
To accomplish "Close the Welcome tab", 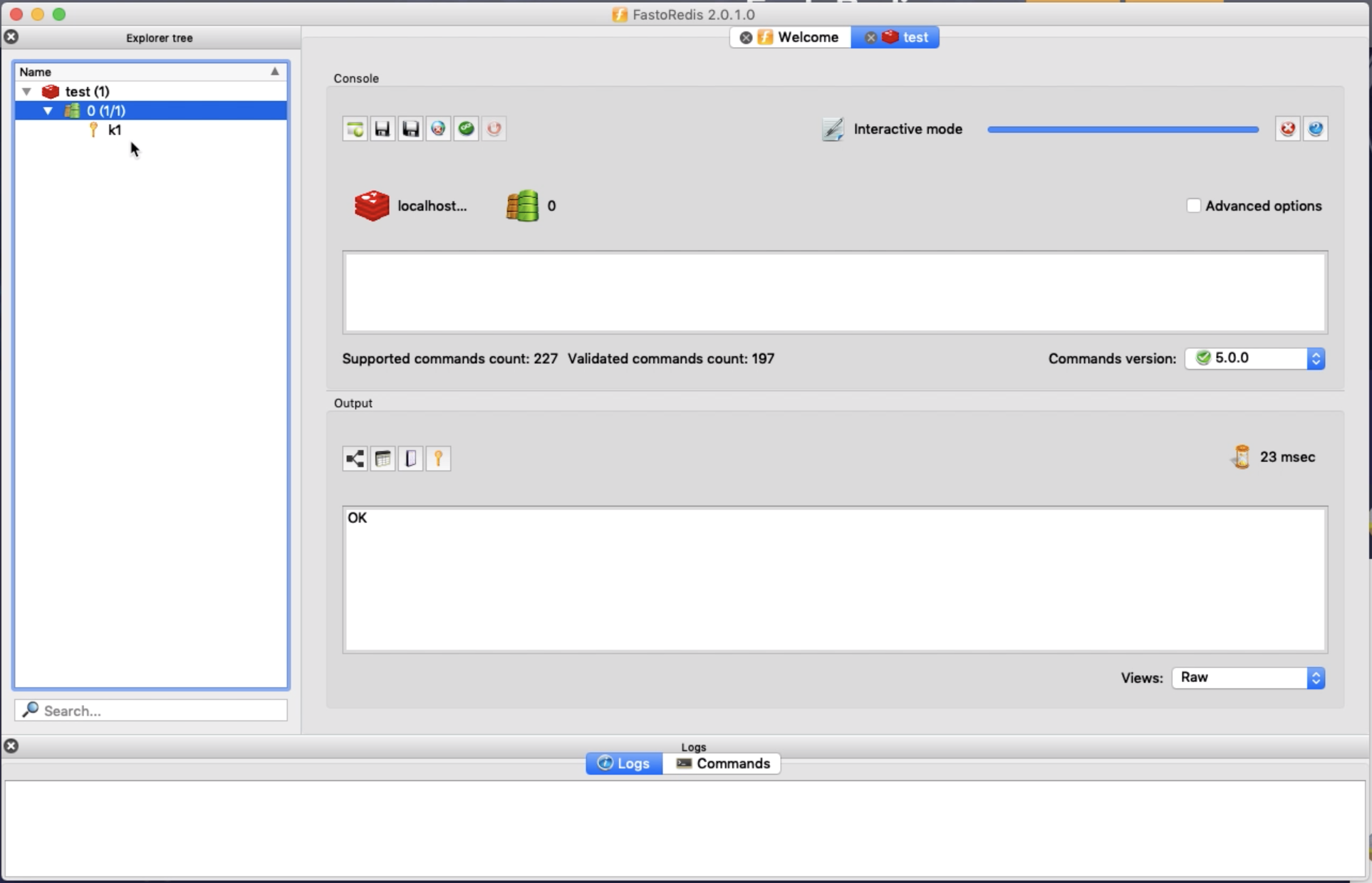I will 746,38.
